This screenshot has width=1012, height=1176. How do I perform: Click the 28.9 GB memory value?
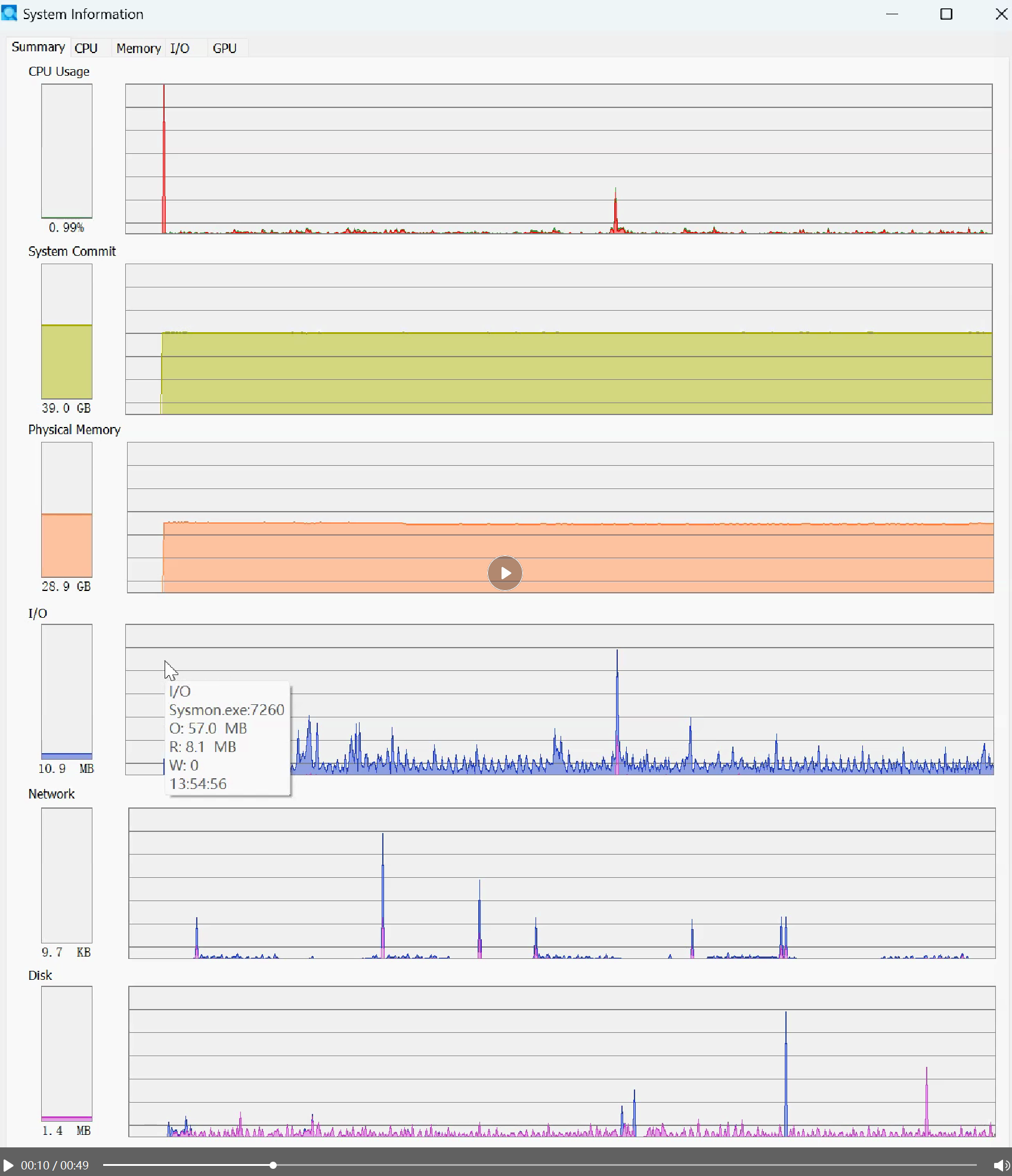click(66, 587)
